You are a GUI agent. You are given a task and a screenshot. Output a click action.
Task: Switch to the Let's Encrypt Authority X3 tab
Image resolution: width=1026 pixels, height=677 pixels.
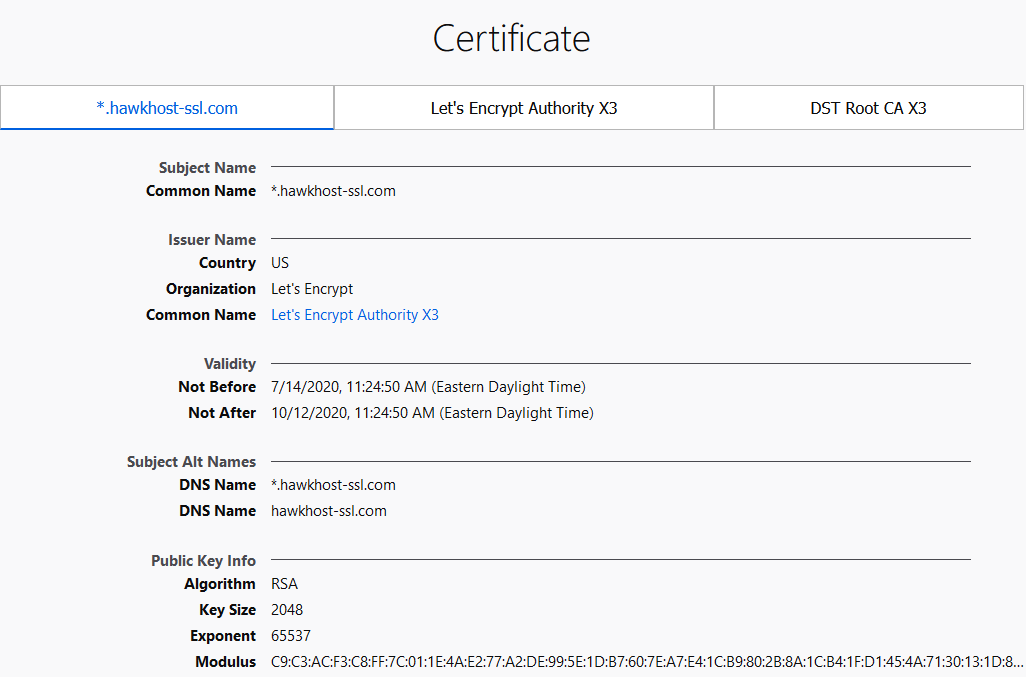tap(523, 107)
